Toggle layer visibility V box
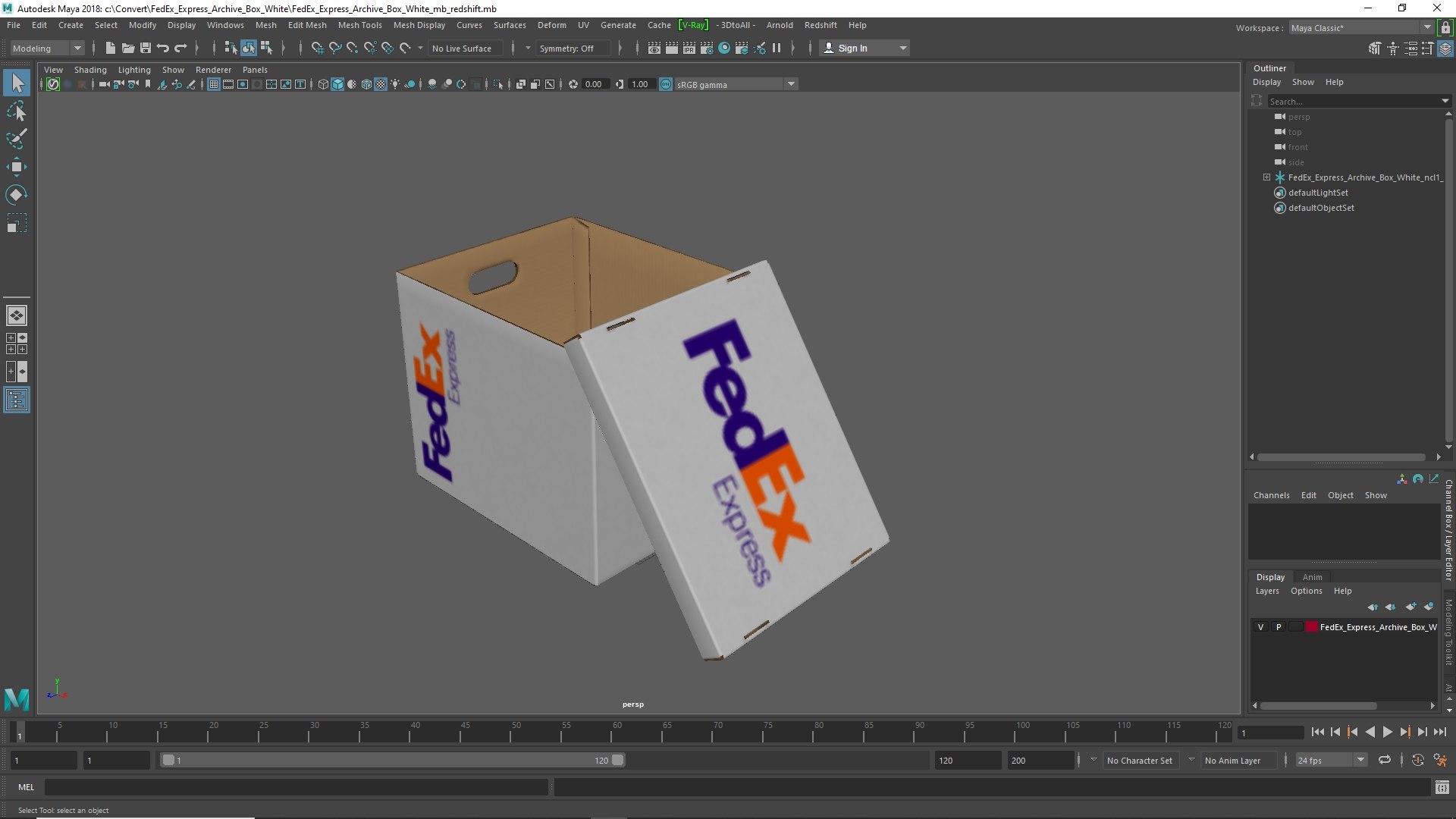The image size is (1456, 819). point(1260,627)
